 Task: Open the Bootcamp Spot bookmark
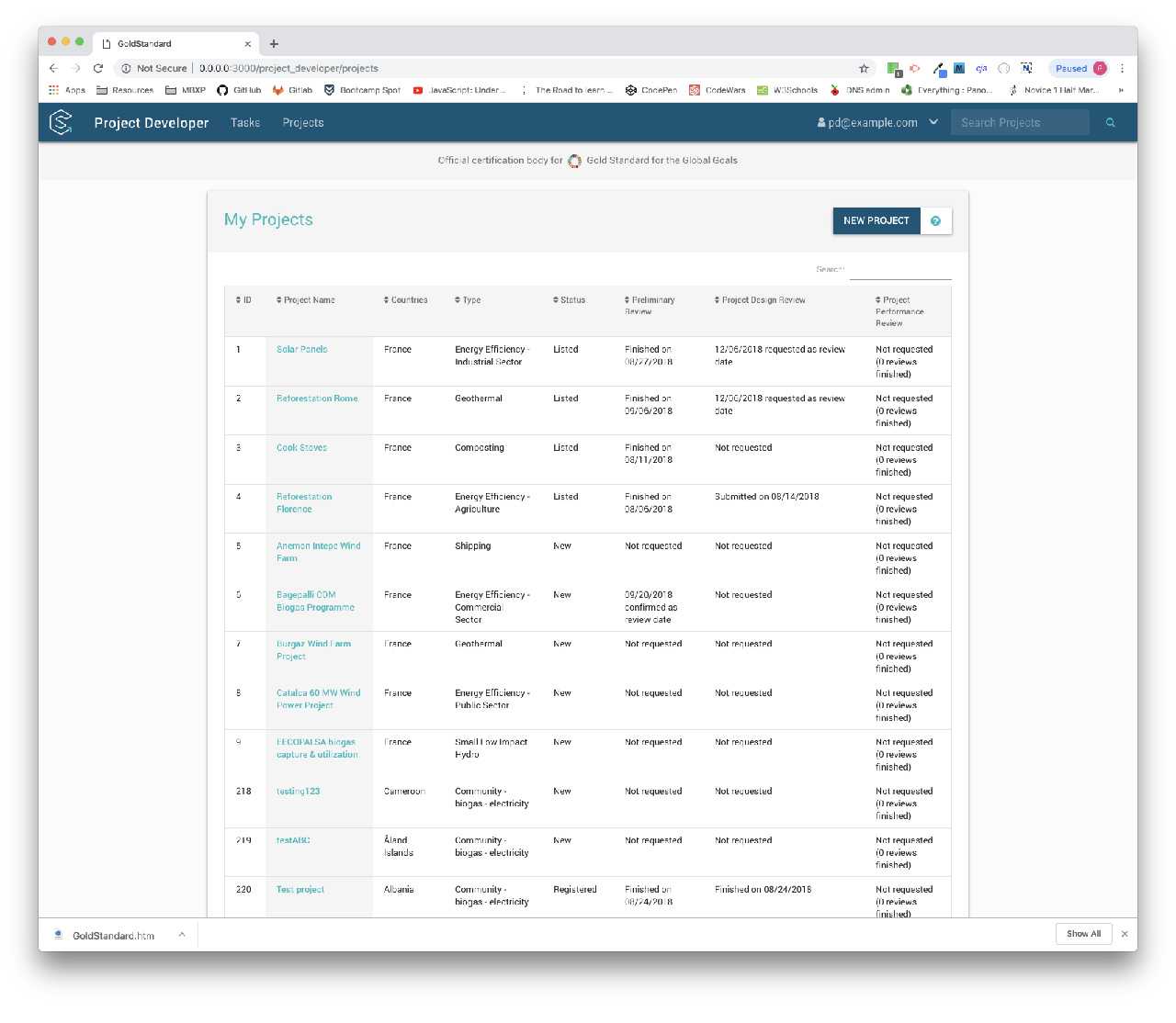pyautogui.click(x=362, y=90)
